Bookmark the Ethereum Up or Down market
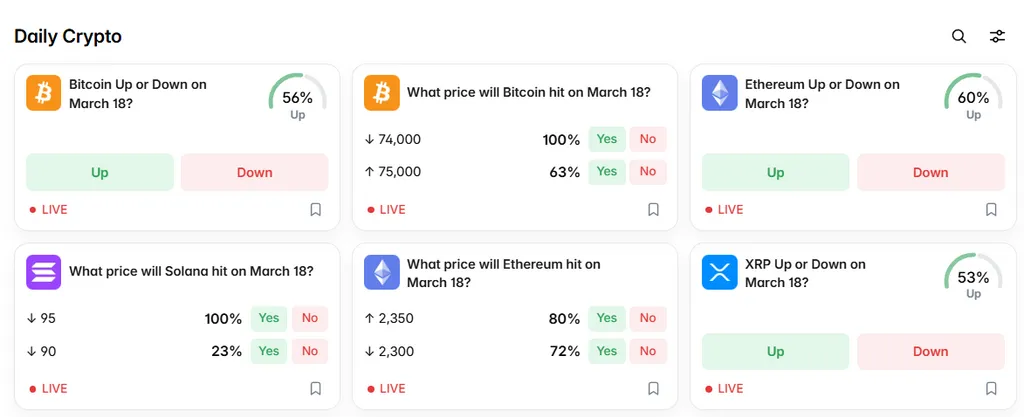Image resolution: width=1024 pixels, height=417 pixels. [991, 210]
